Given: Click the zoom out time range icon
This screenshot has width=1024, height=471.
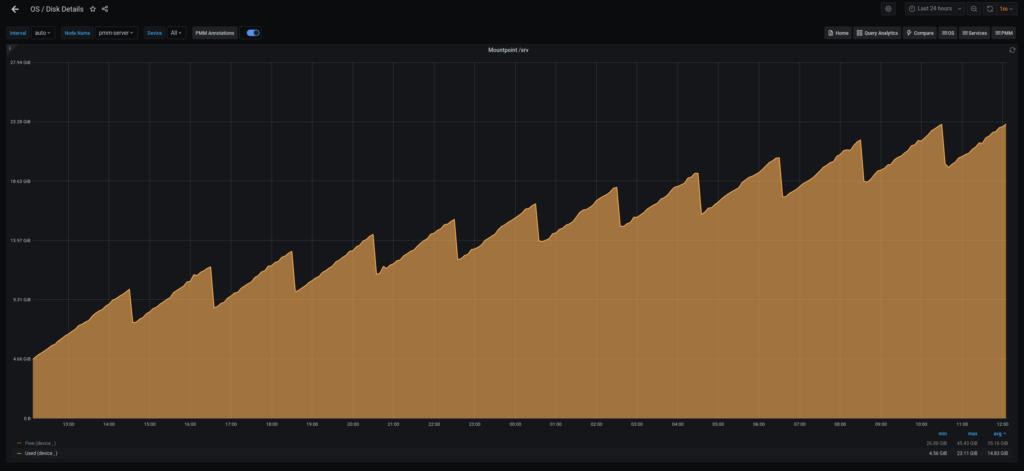Looking at the screenshot, I should pos(974,9).
